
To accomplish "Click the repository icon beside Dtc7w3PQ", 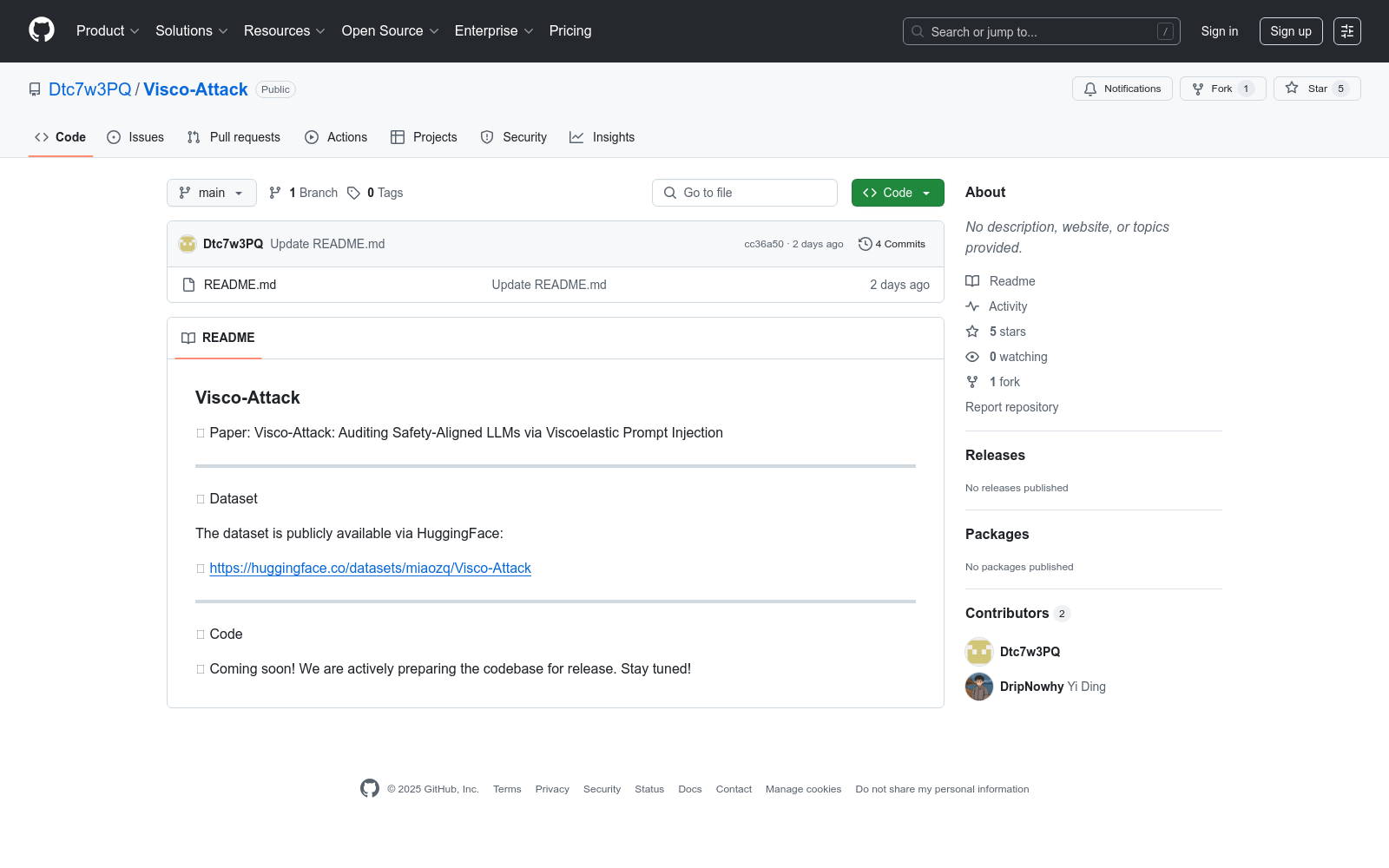I will (x=35, y=89).
